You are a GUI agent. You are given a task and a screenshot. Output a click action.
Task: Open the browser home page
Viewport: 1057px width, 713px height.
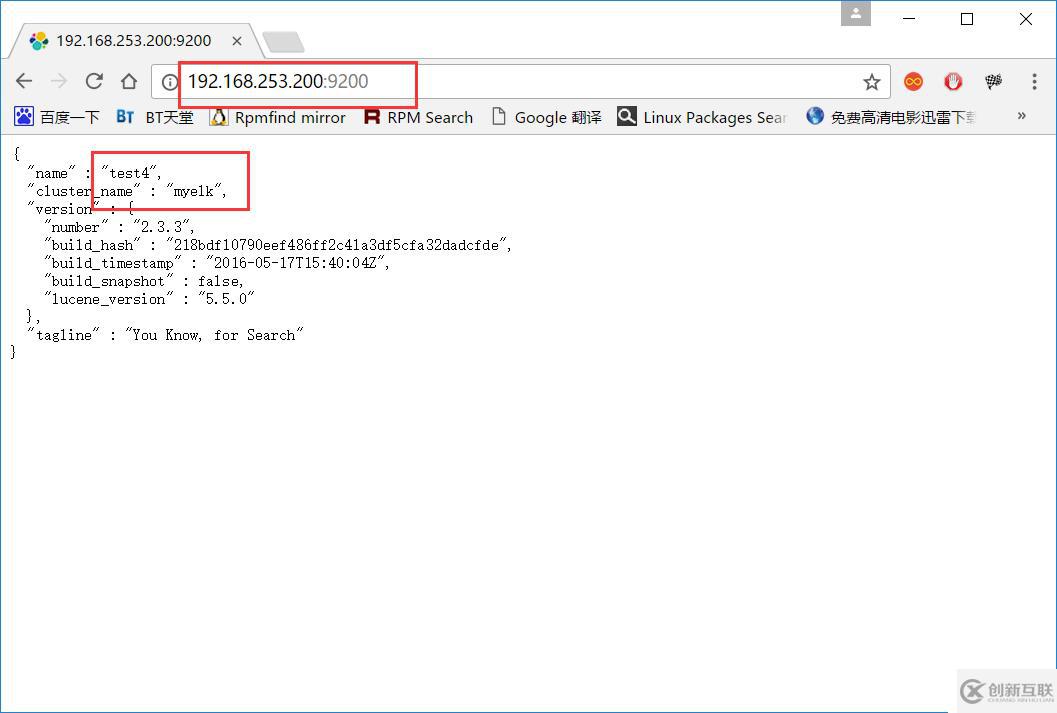pyautogui.click(x=129, y=82)
